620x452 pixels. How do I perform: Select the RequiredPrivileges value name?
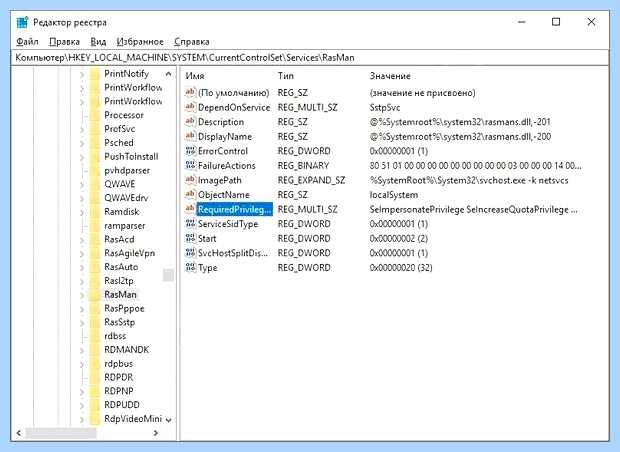point(234,210)
